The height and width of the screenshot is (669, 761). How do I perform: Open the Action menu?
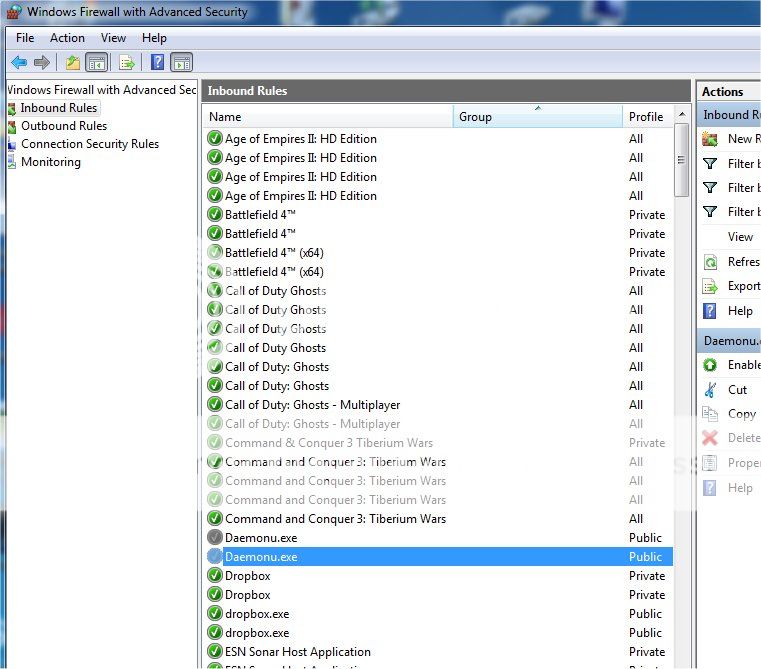pos(67,38)
